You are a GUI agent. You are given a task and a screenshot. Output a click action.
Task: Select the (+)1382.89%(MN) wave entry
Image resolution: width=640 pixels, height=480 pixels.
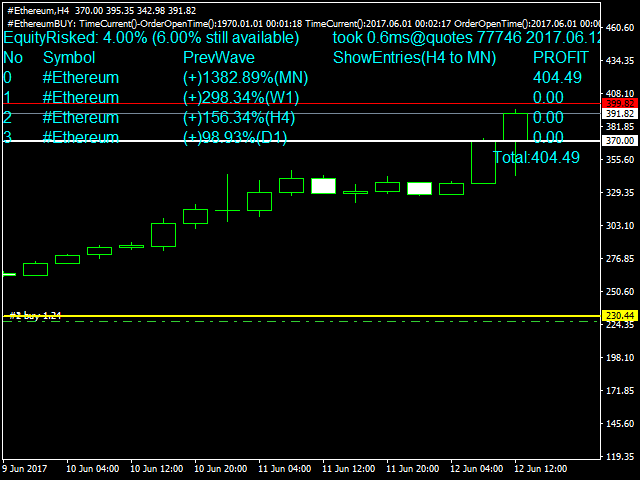[246, 78]
